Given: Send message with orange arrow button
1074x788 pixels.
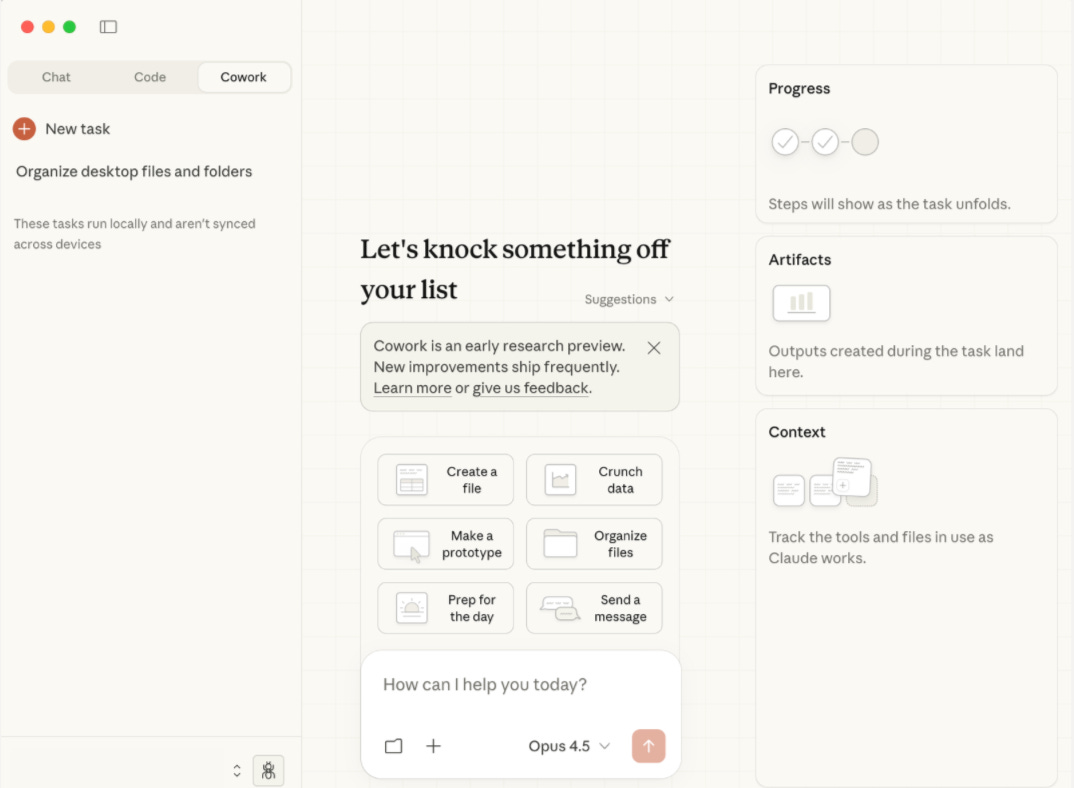Looking at the screenshot, I should [x=649, y=746].
